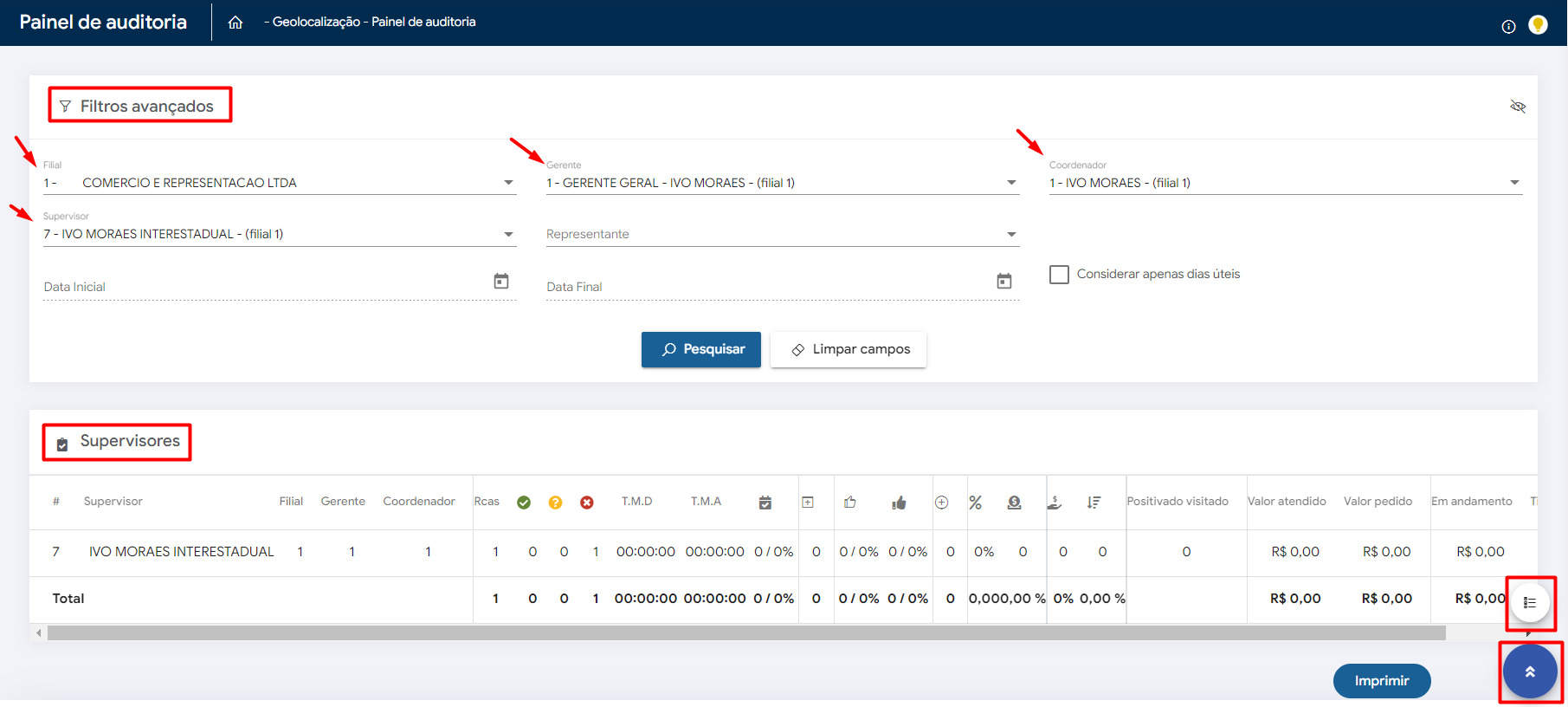This screenshot has width=1568, height=707.
Task: Click the blue scroll-to-top arrow button
Action: pos(1530,671)
